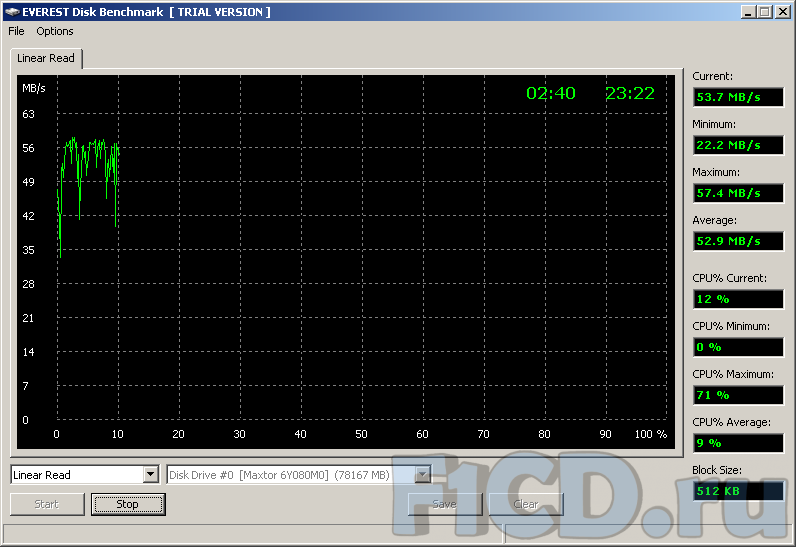Screen dimensions: 796x547
Task: Click the CPU% Maximum value 71 %
Action: pyautogui.click(x=738, y=395)
